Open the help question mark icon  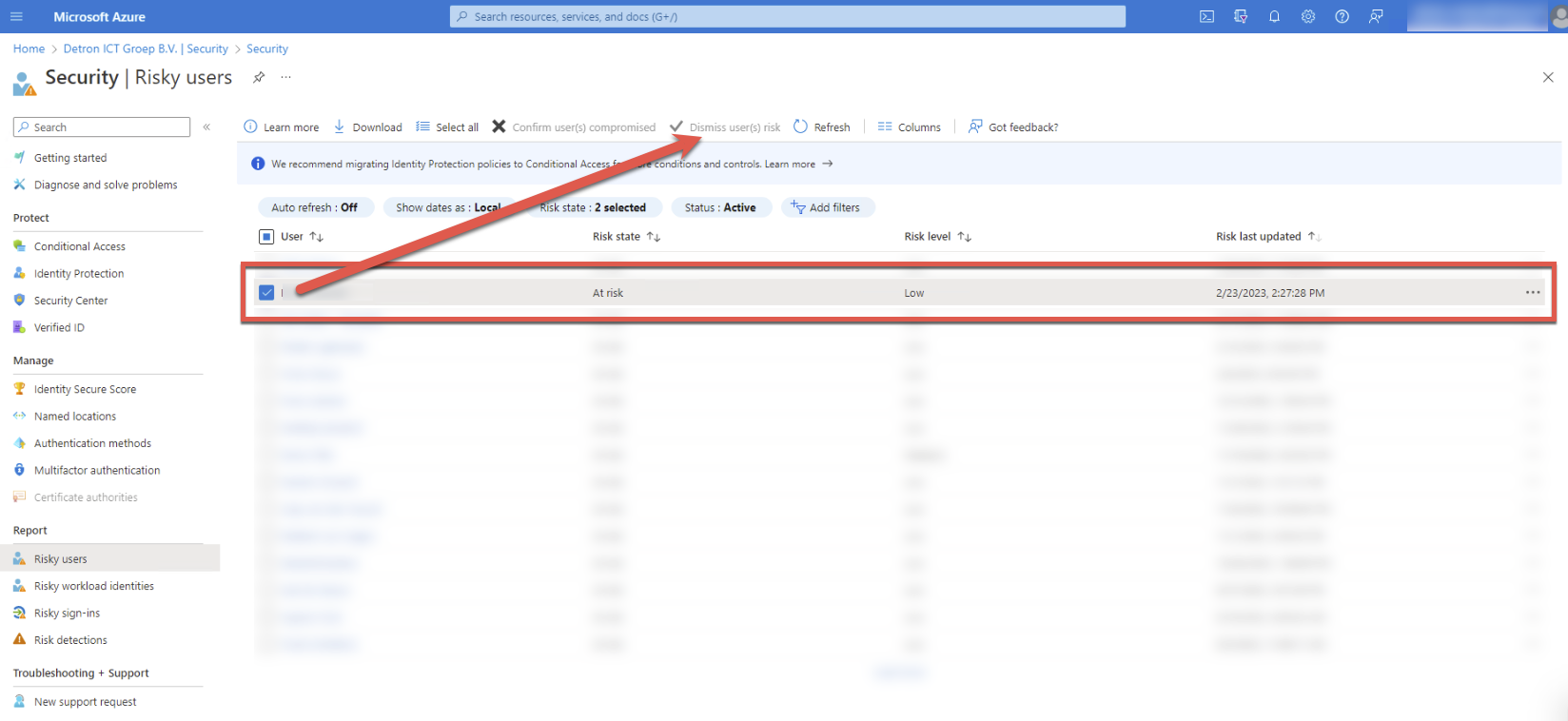(1342, 16)
